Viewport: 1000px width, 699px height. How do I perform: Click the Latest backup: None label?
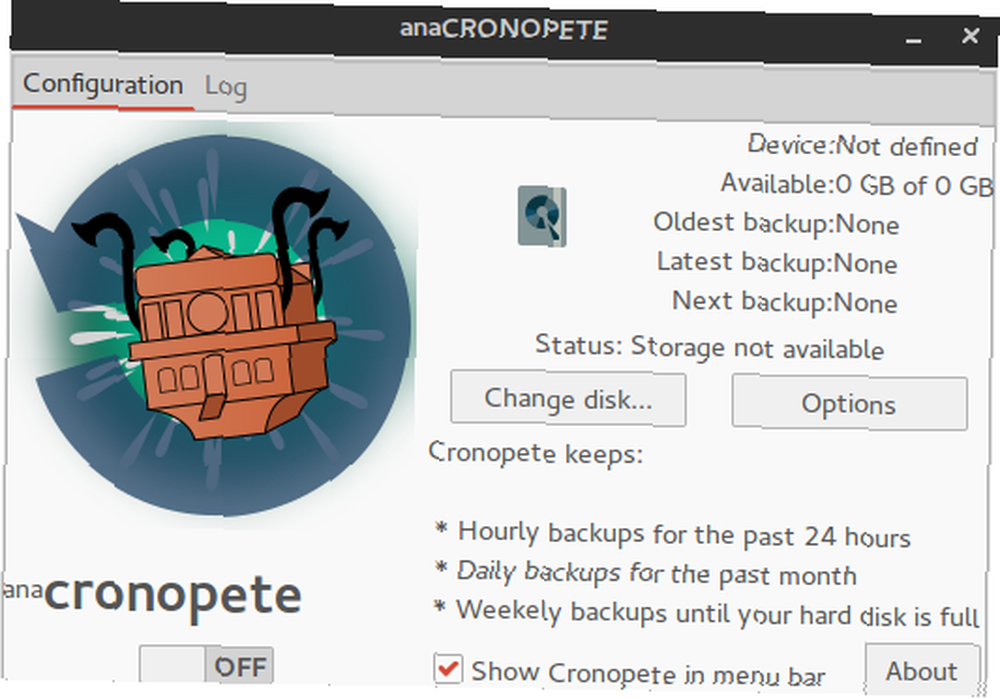point(777,263)
